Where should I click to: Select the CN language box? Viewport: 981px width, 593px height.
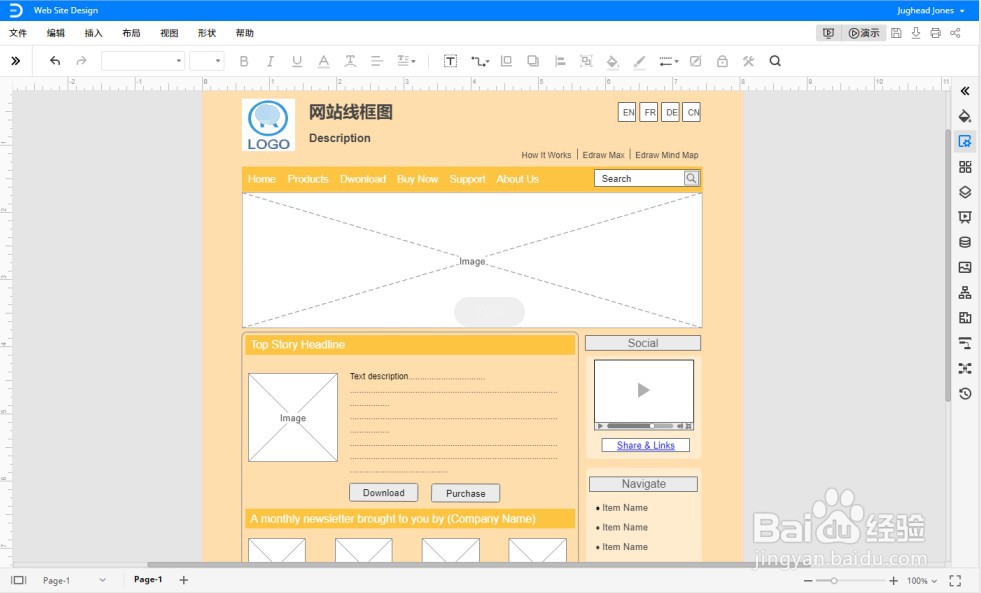pyautogui.click(x=692, y=113)
